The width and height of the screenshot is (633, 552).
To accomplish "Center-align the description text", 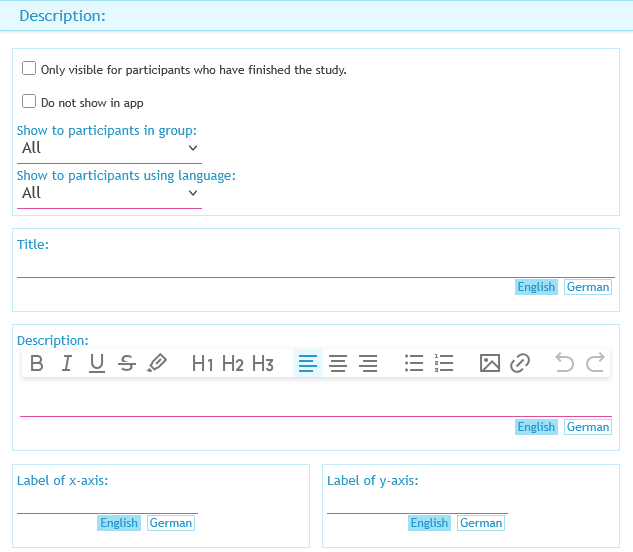I will coord(338,364).
